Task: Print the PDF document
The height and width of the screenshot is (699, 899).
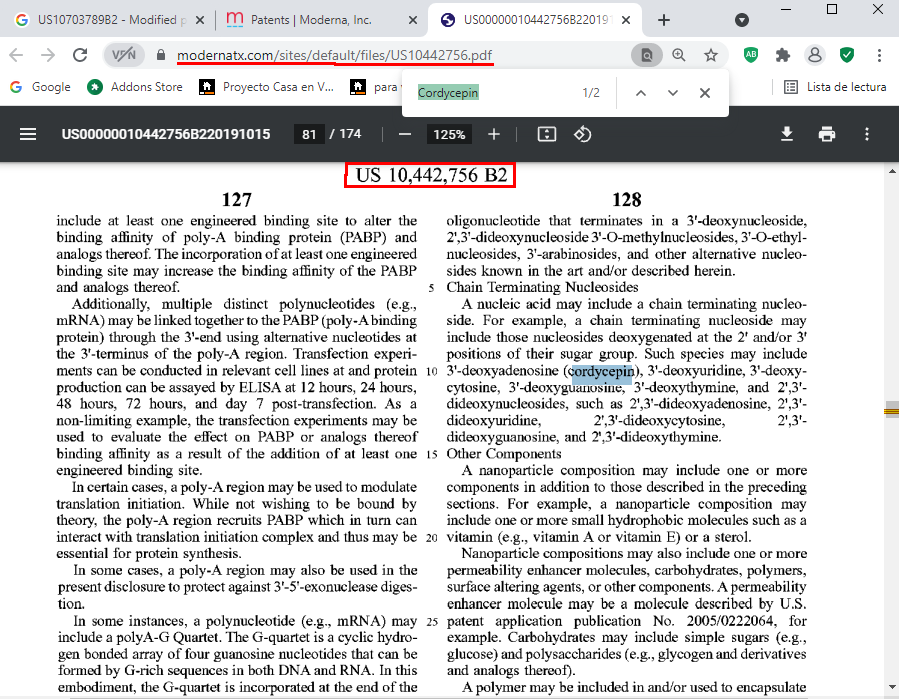Action: pos(826,134)
